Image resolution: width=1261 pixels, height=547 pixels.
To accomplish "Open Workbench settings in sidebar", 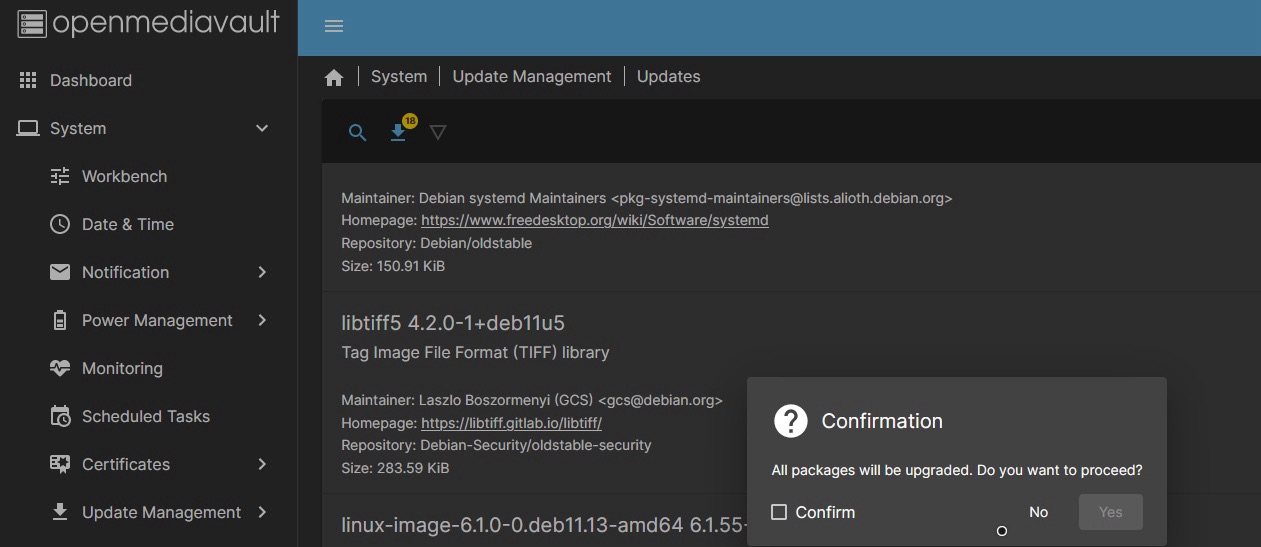I will (x=124, y=176).
